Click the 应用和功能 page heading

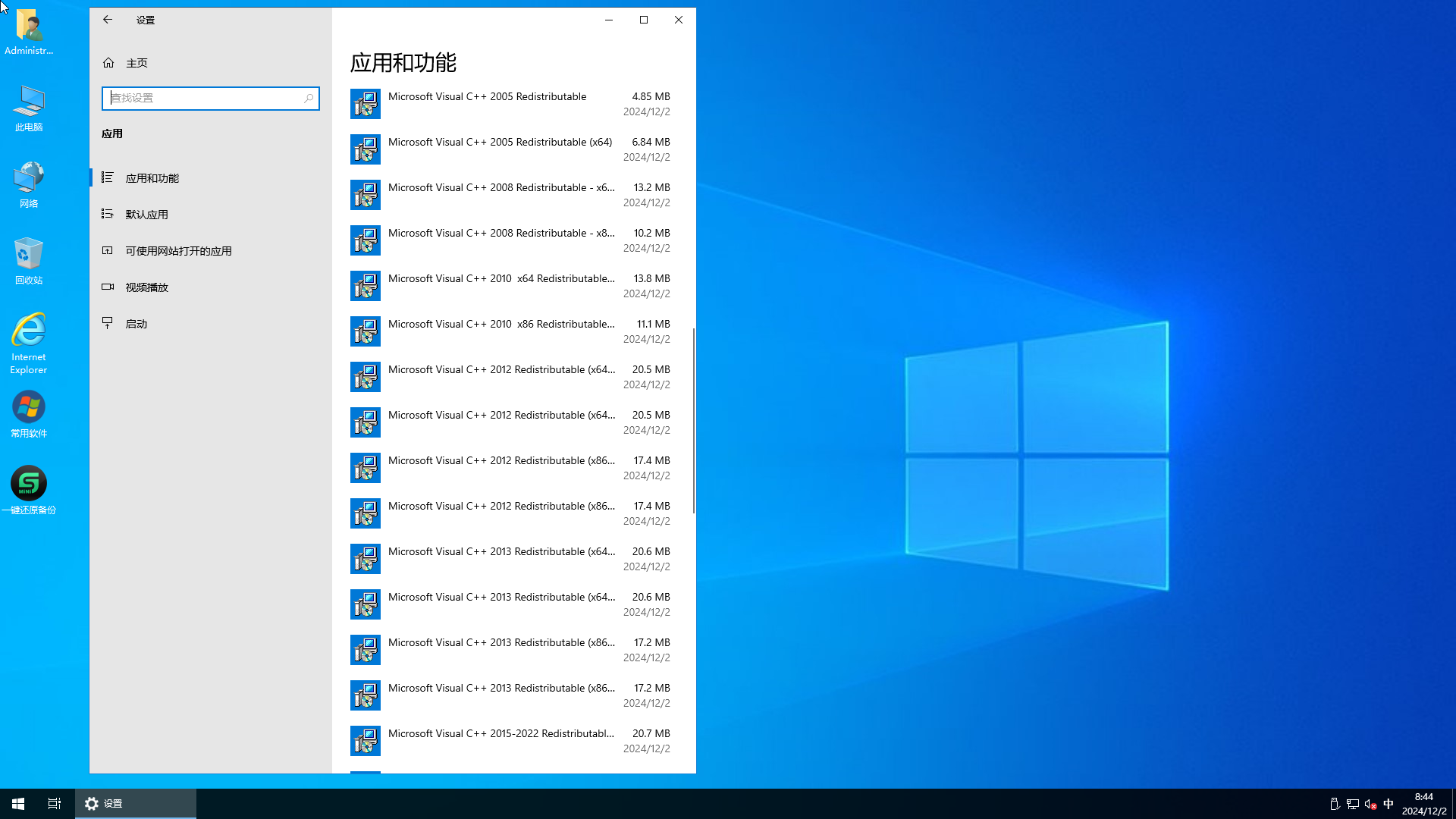(403, 62)
